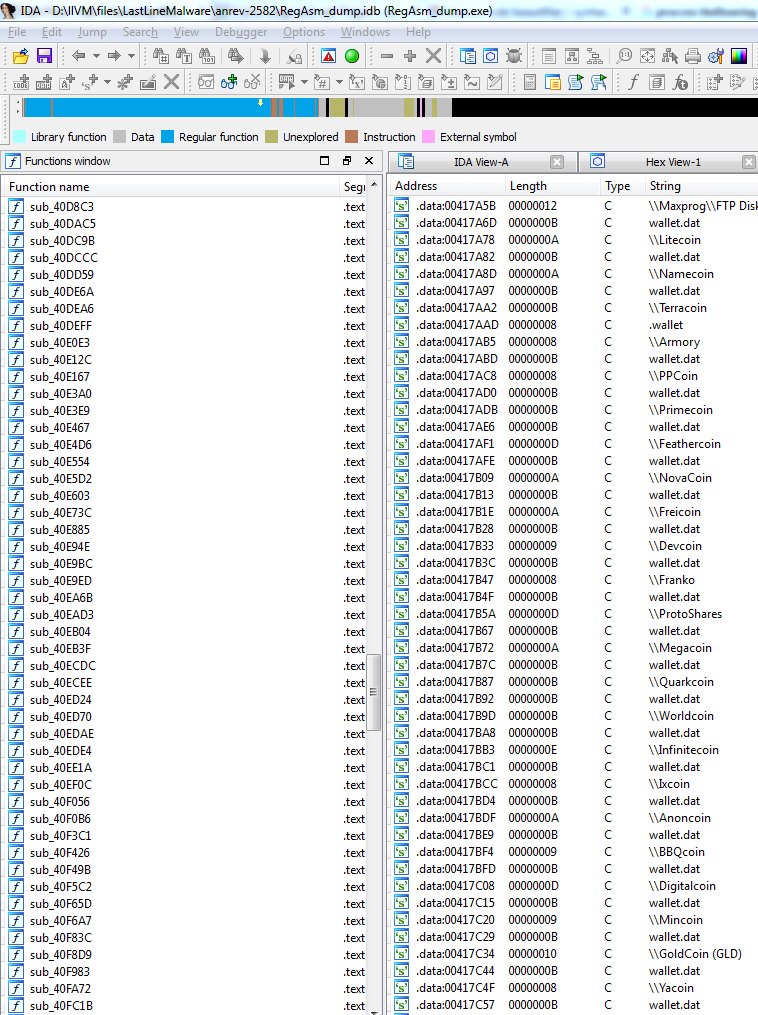Click the Unexplored olive legend swatch

271,137
